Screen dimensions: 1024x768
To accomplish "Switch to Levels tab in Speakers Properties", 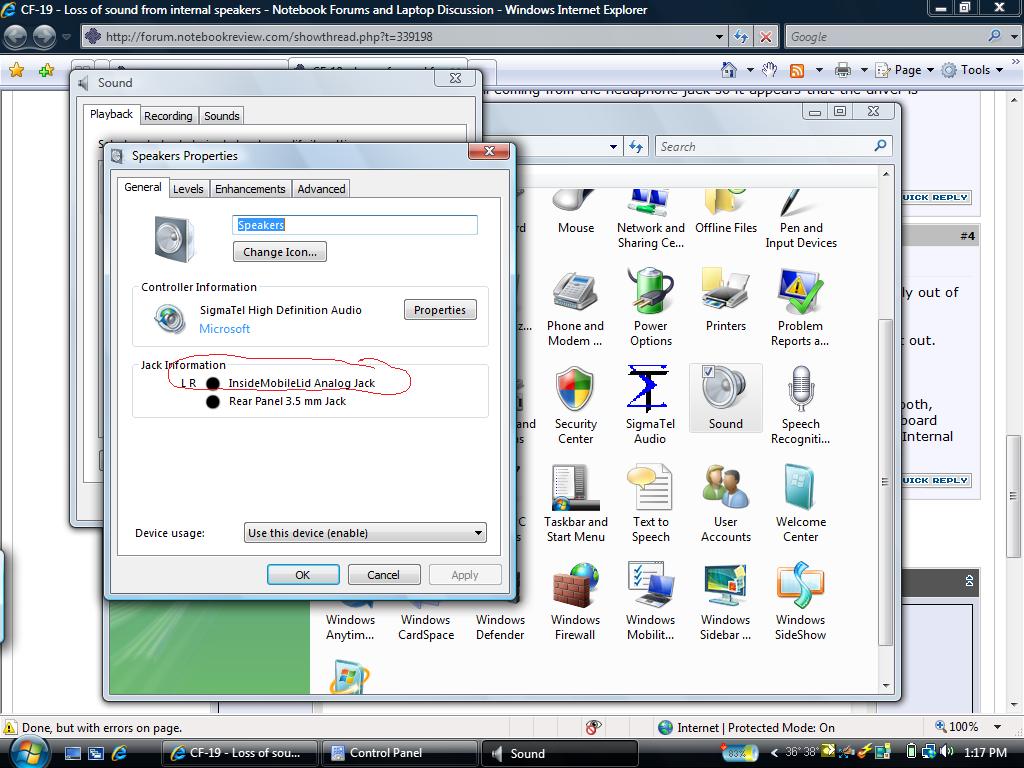I will point(188,189).
